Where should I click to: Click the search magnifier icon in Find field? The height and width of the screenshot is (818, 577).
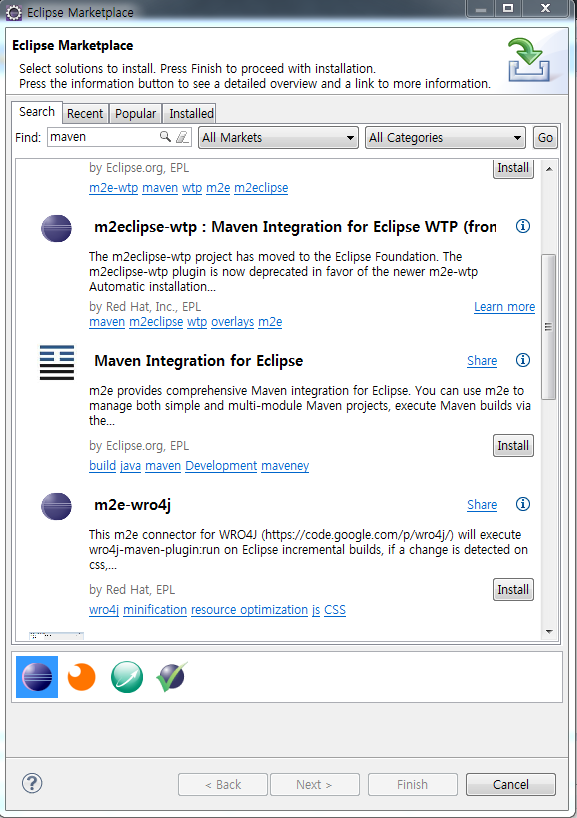165,137
